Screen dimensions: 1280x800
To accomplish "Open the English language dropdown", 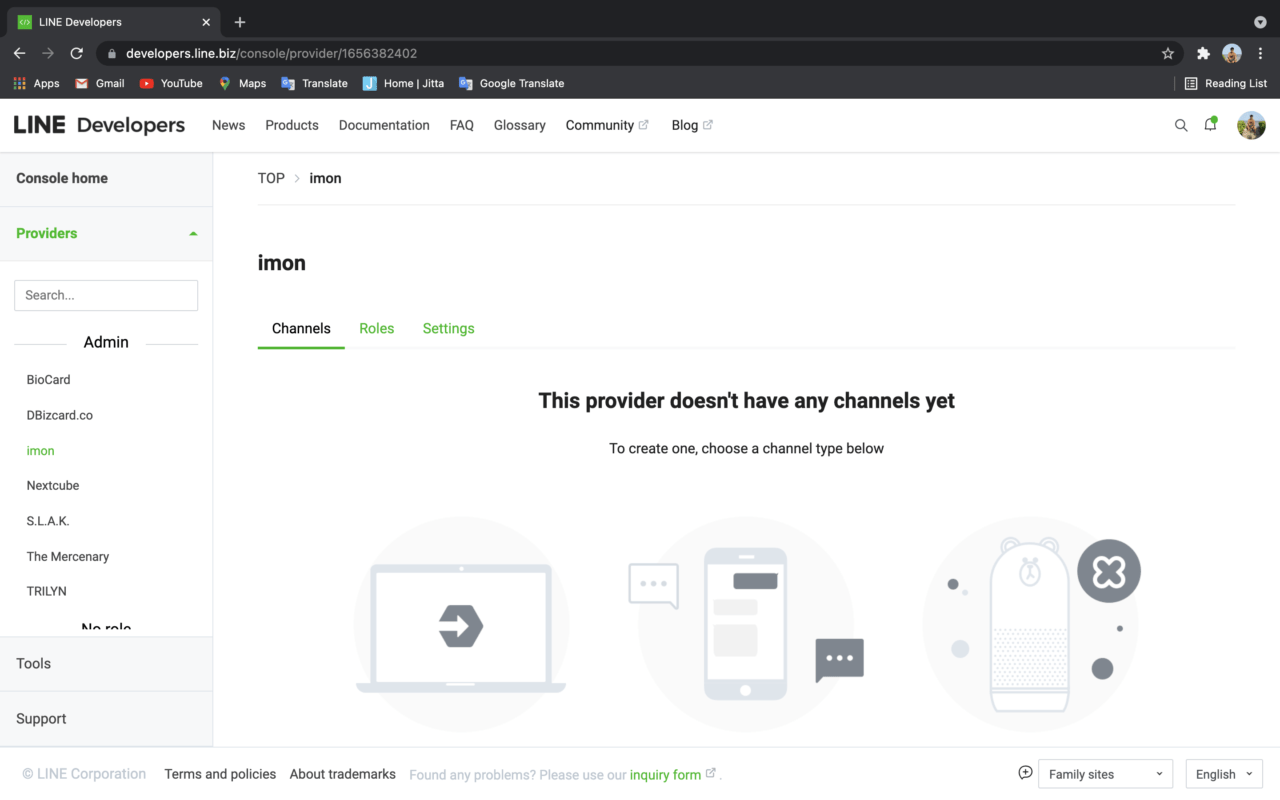I will tap(1223, 774).
